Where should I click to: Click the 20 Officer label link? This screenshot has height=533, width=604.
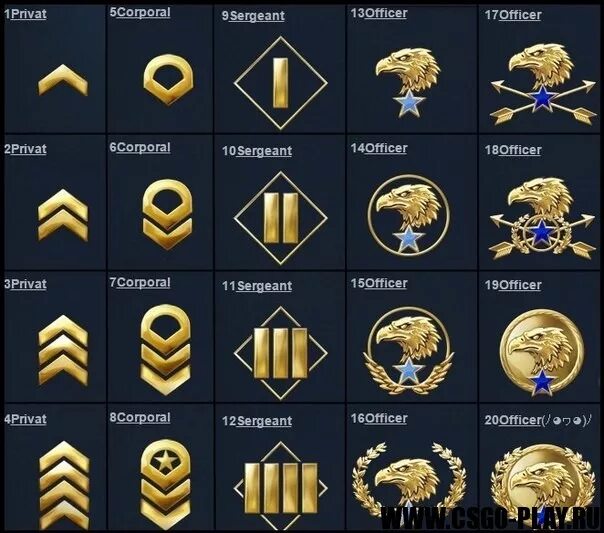pyautogui.click(x=513, y=420)
